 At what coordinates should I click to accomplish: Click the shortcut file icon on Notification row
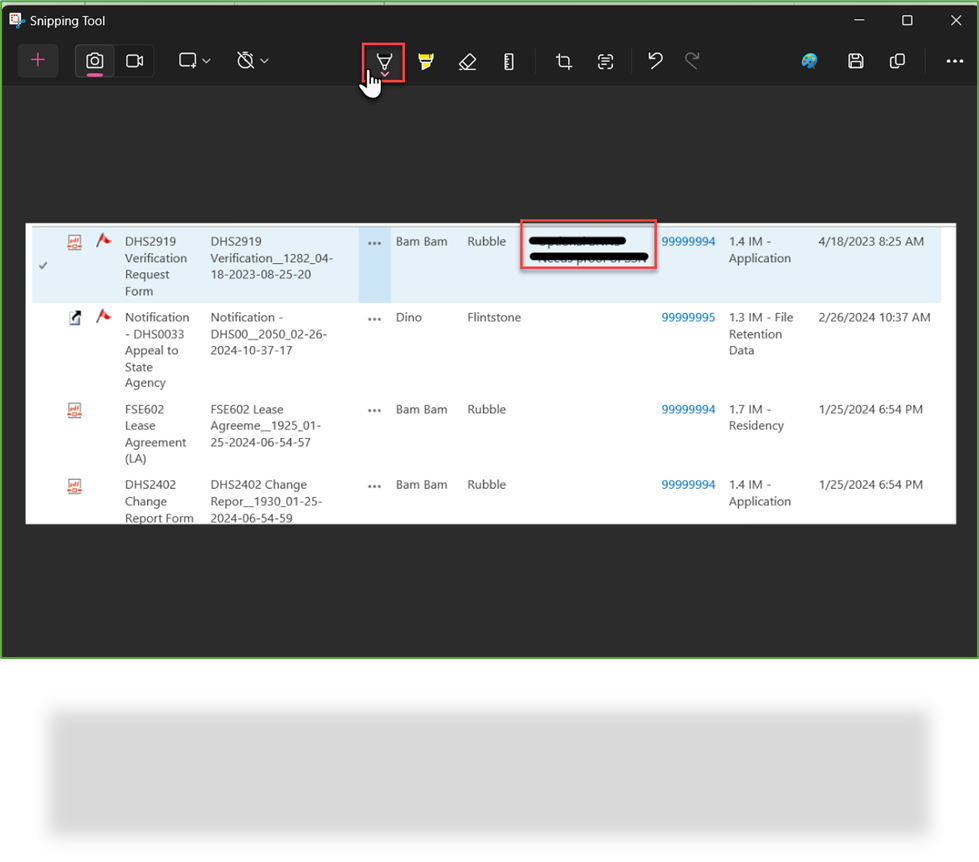click(75, 318)
